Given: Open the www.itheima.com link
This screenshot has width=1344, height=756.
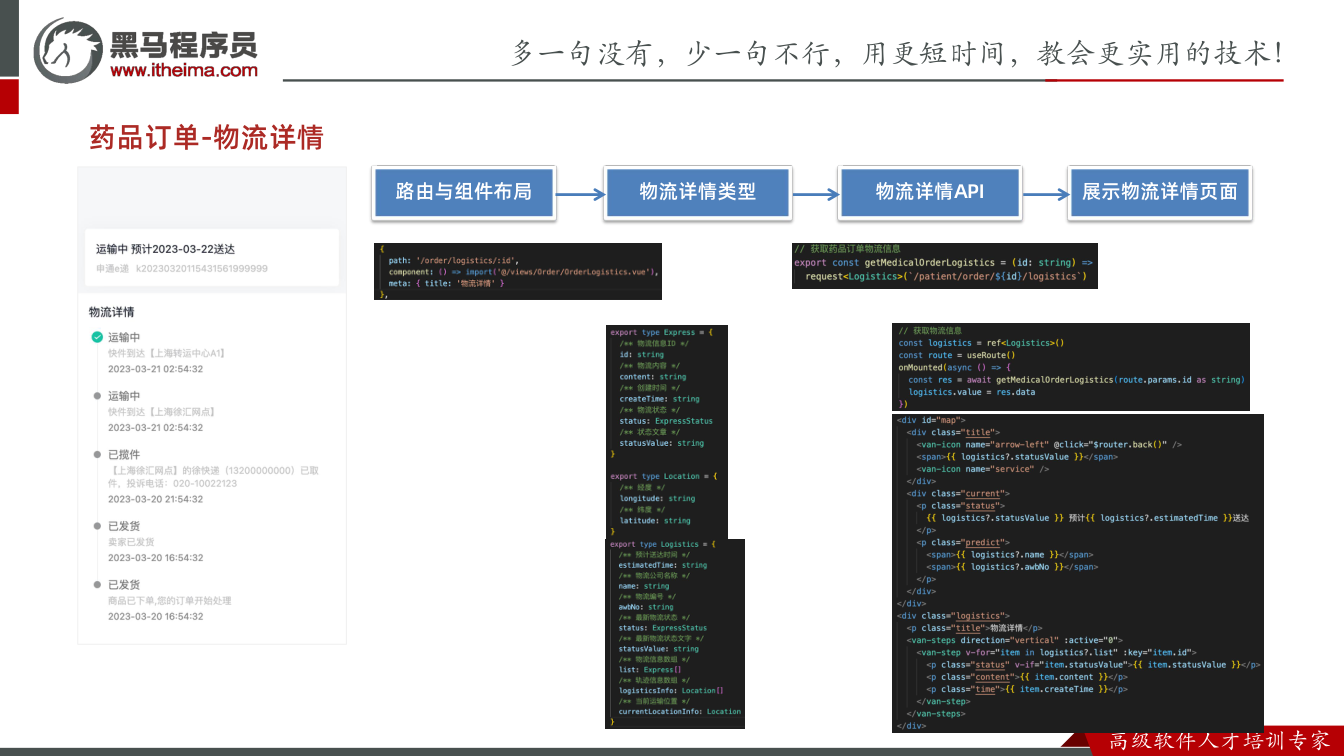Looking at the screenshot, I should 184,70.
